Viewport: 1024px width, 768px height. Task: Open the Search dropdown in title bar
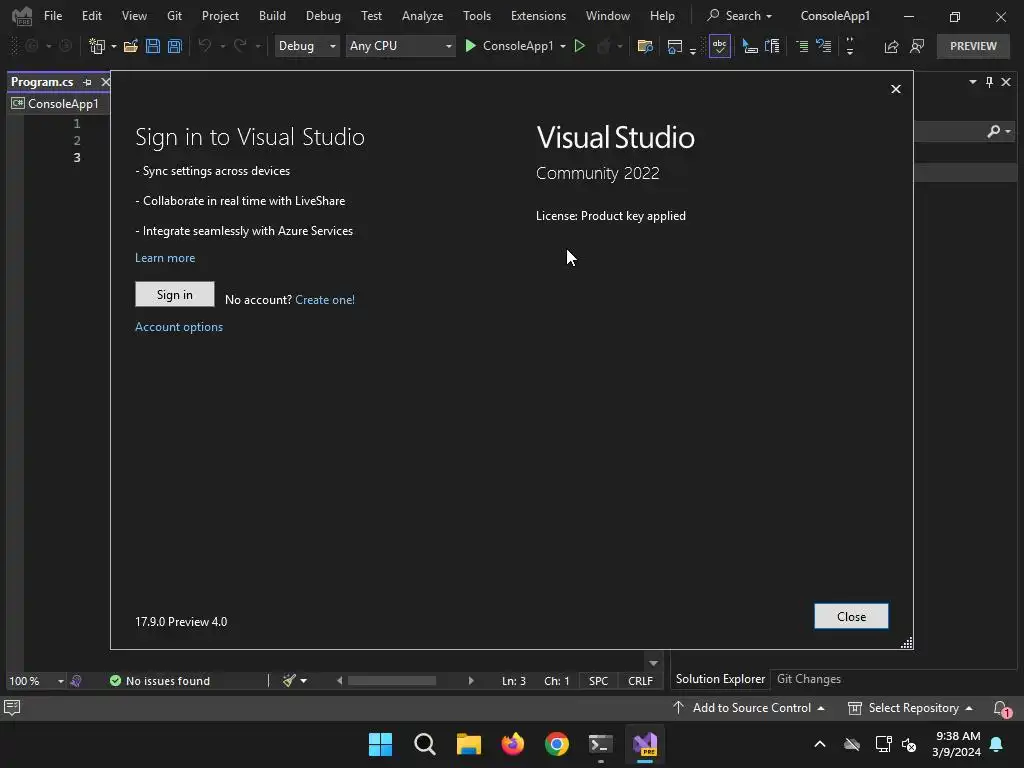740,16
